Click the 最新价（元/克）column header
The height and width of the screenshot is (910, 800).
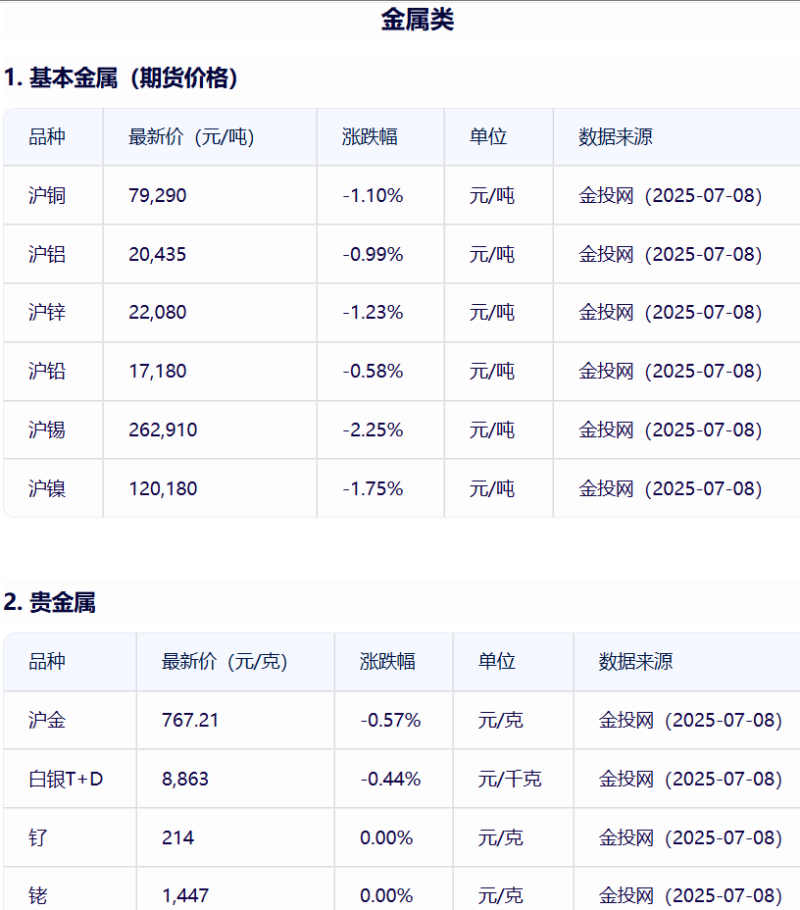pyautogui.click(x=225, y=662)
